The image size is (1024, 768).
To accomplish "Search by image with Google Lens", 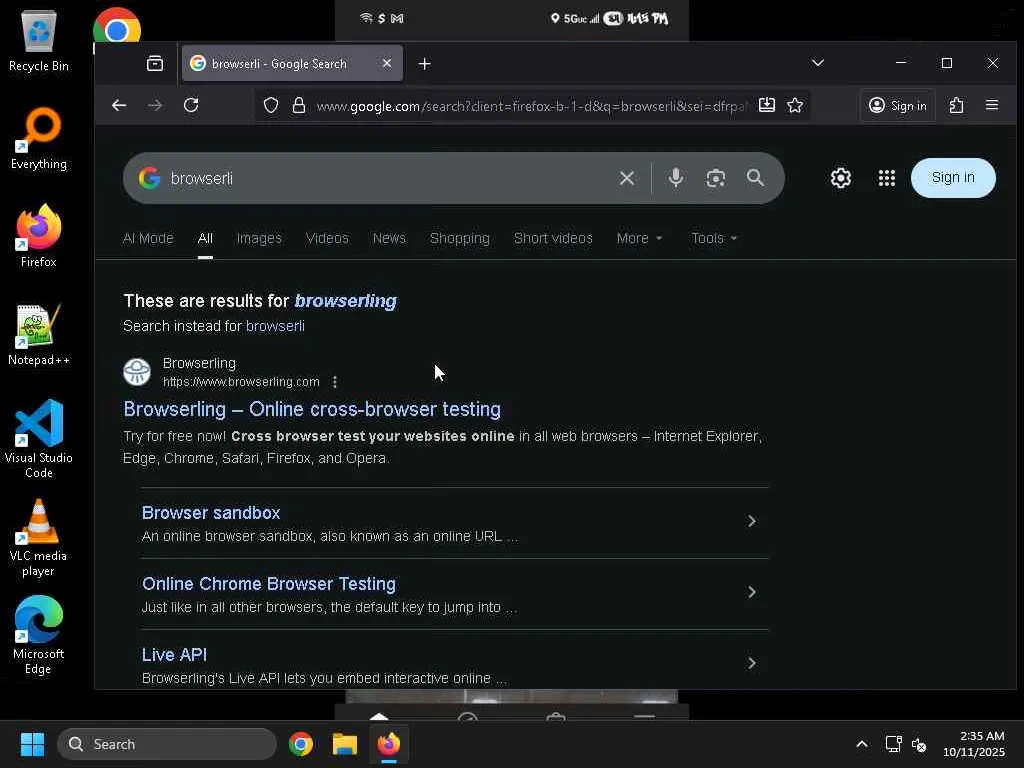I will coord(716,178).
